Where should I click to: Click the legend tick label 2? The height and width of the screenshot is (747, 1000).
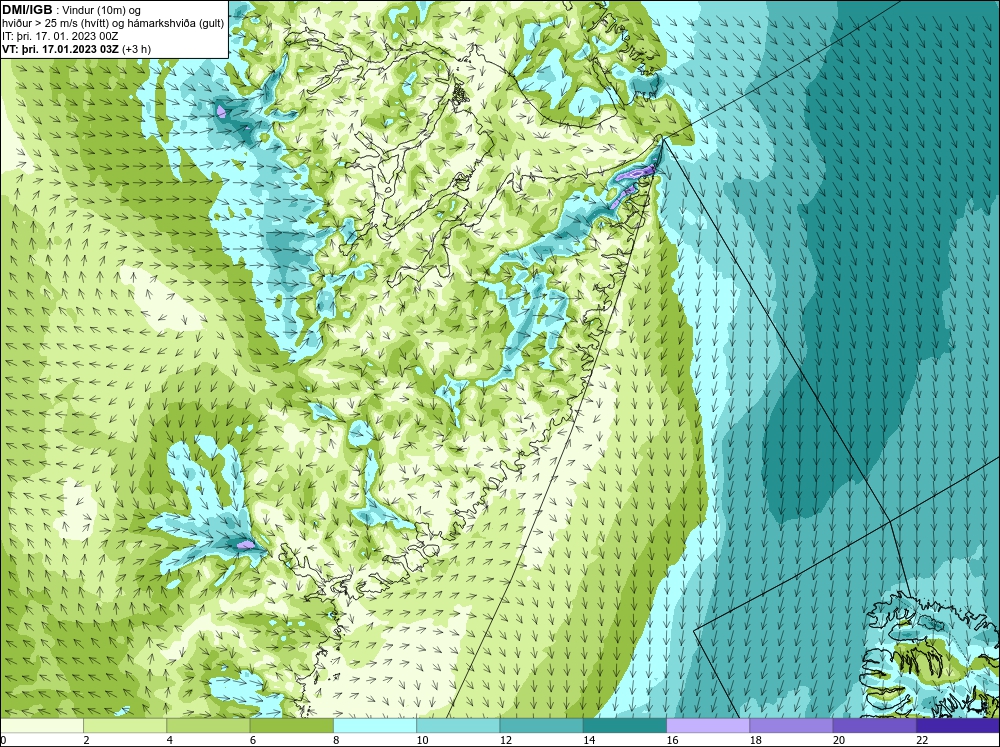[86, 740]
